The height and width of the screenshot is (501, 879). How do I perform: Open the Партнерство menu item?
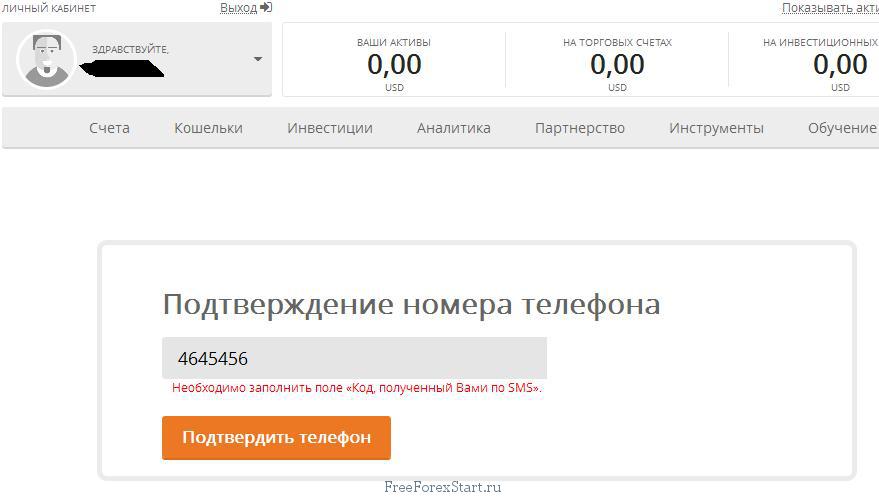tap(579, 128)
